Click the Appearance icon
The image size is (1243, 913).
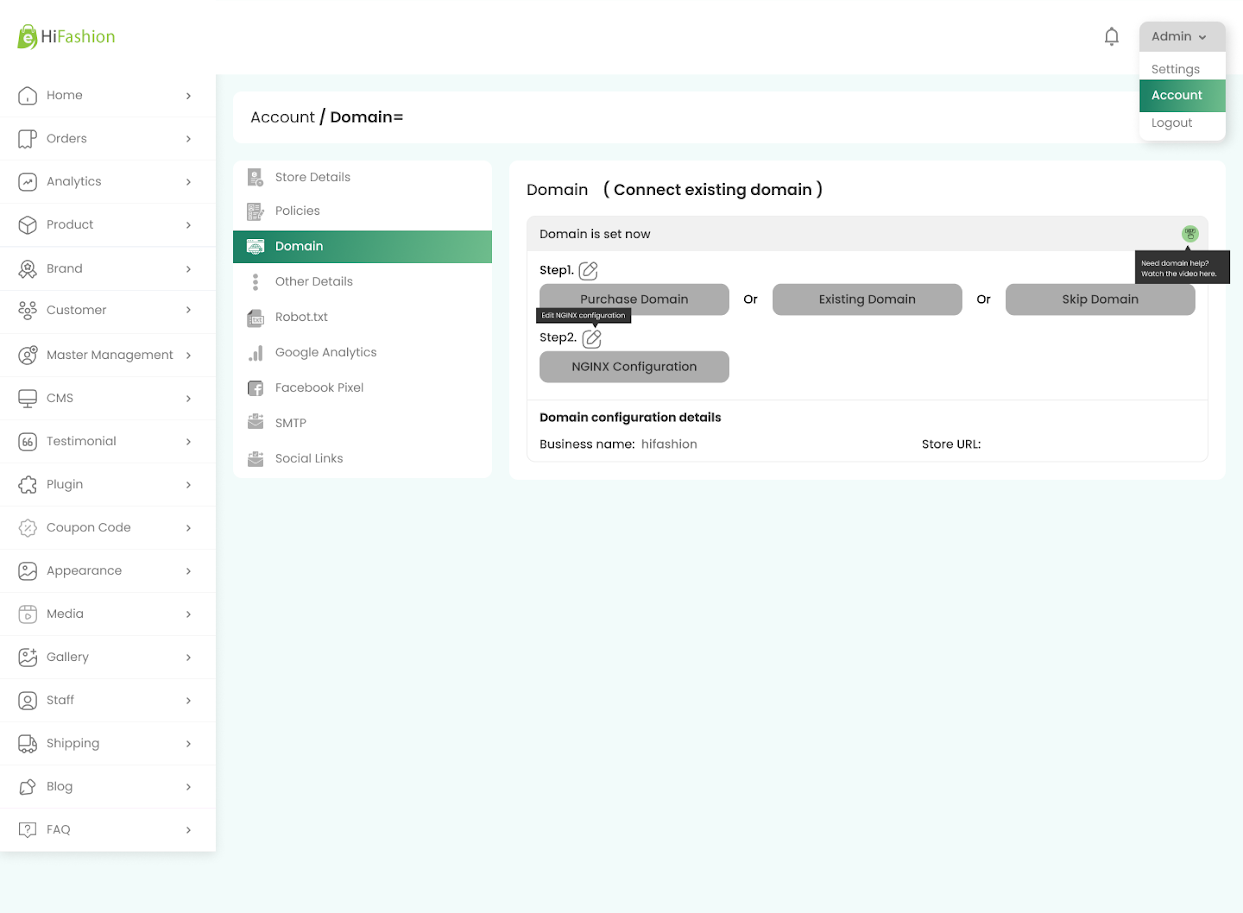pyautogui.click(x=28, y=571)
